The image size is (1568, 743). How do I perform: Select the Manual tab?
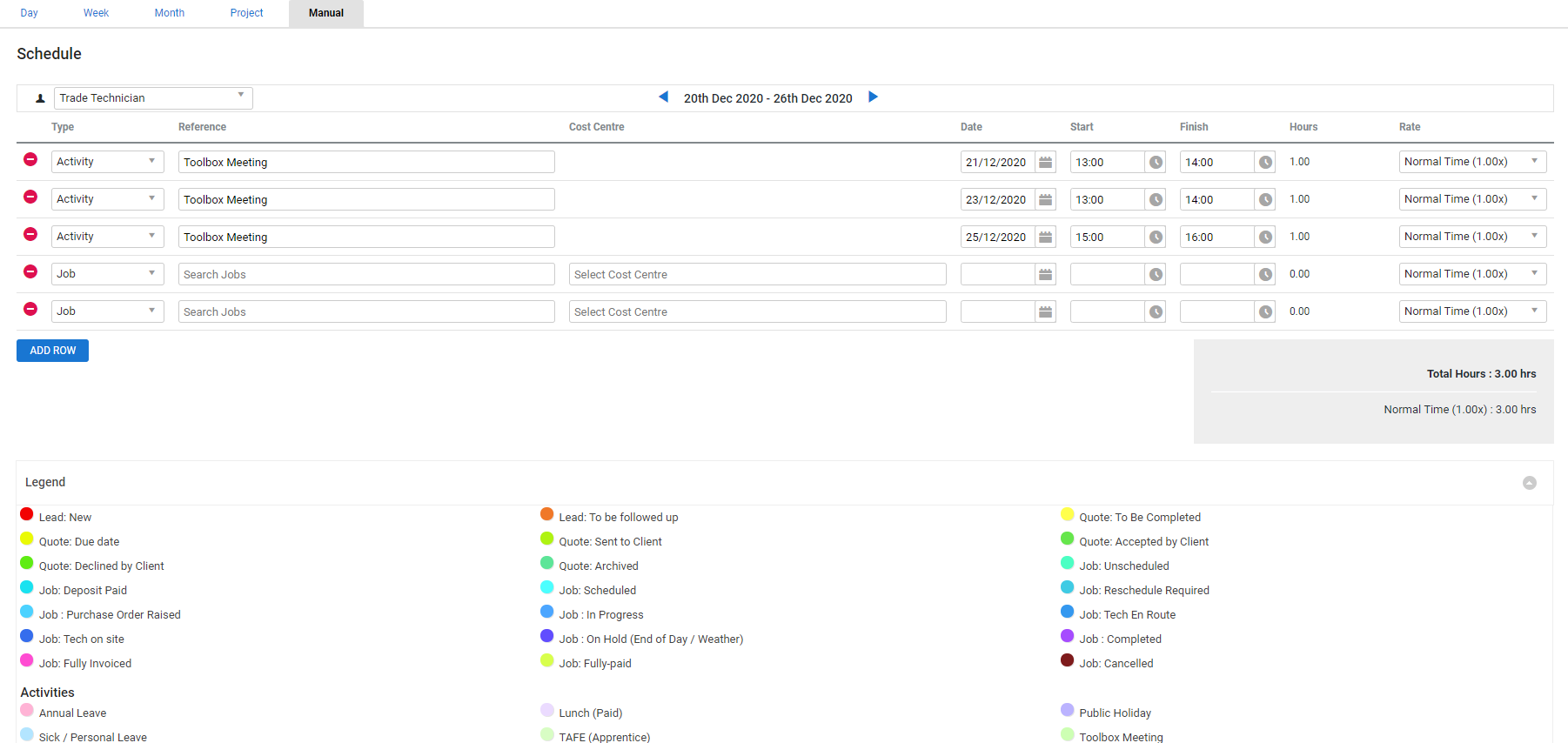click(326, 13)
